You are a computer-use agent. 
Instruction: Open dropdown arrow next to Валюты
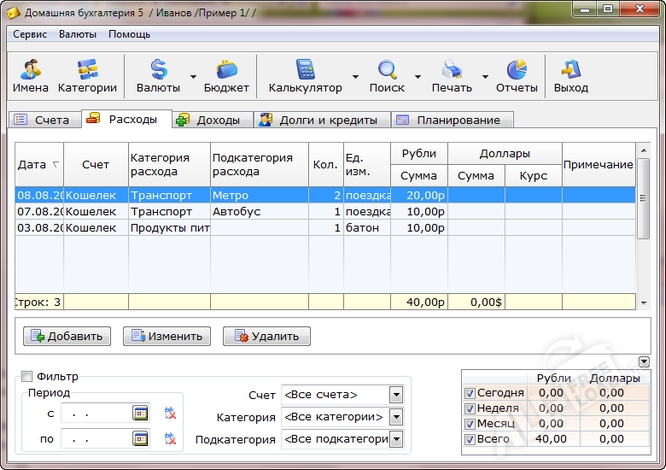pyautogui.click(x=192, y=77)
